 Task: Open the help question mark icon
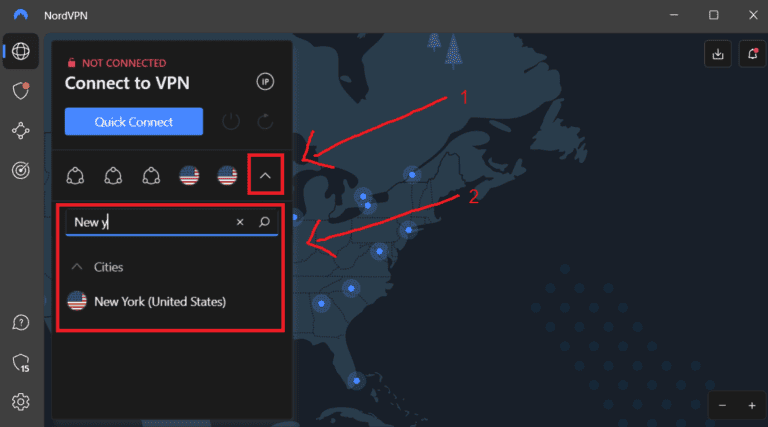[x=19, y=322]
